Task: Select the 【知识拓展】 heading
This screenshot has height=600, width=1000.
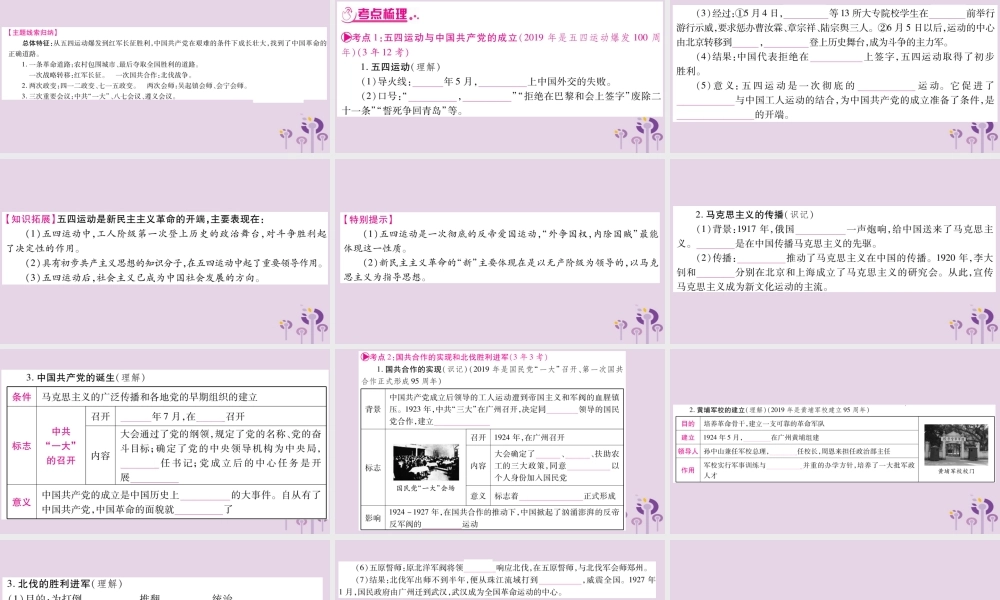Action: pos(29,219)
